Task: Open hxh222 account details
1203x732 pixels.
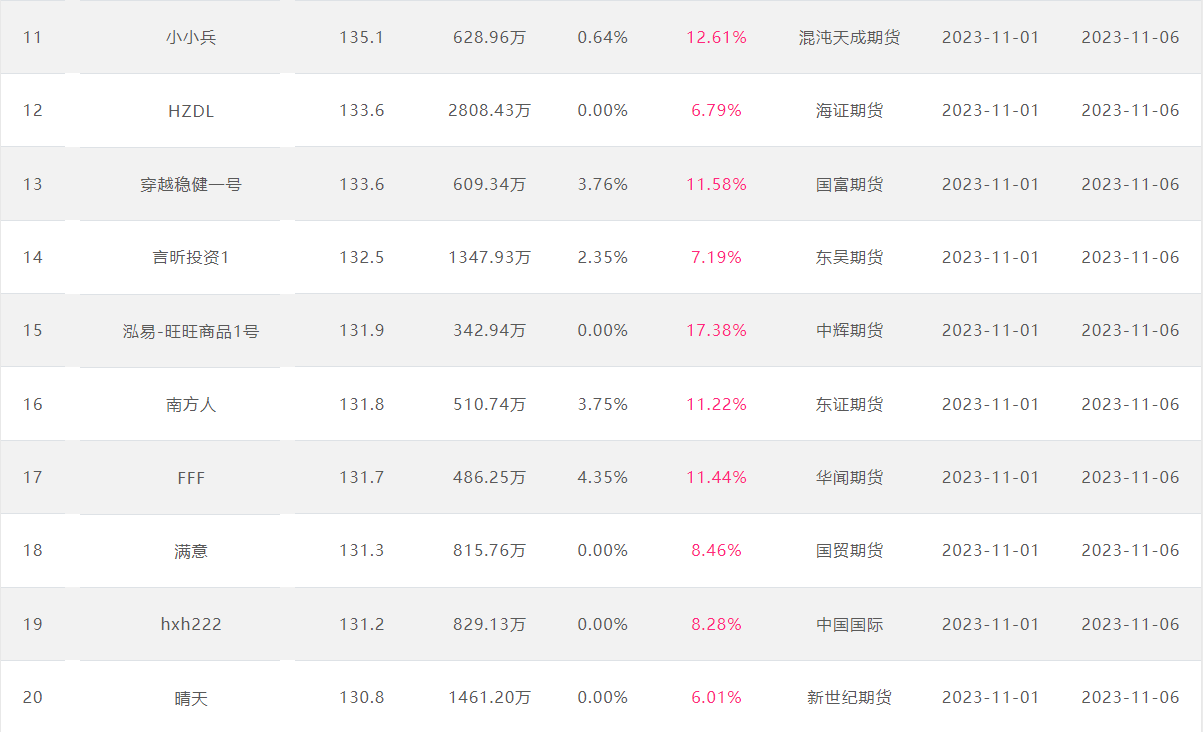Action: click(x=191, y=625)
